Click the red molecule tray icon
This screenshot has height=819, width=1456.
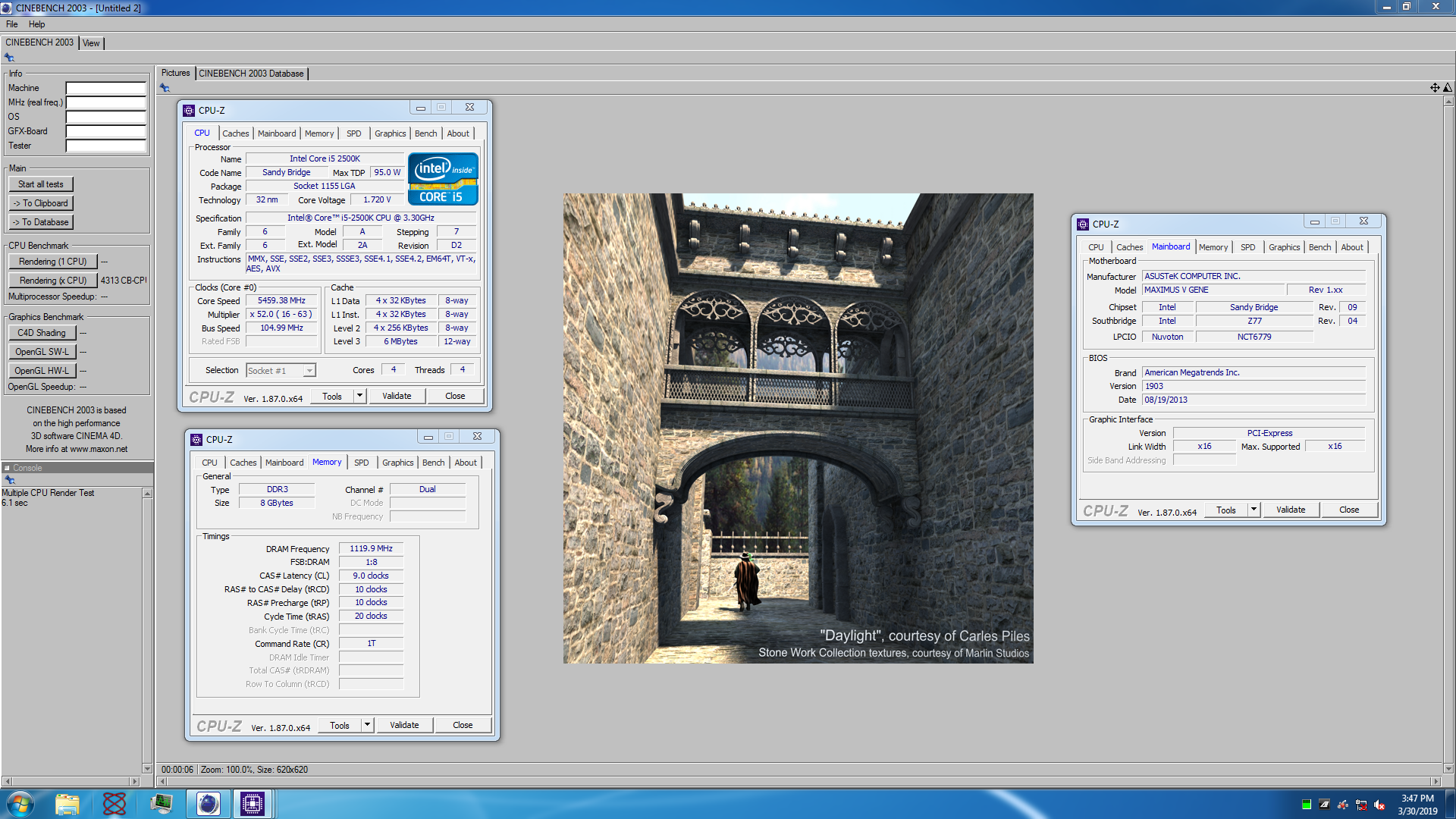[1342, 805]
